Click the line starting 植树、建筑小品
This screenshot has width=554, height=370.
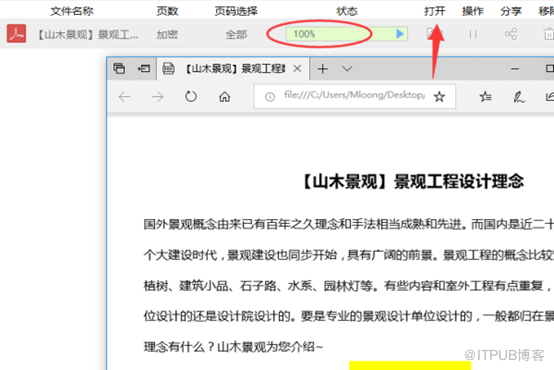coord(349,285)
